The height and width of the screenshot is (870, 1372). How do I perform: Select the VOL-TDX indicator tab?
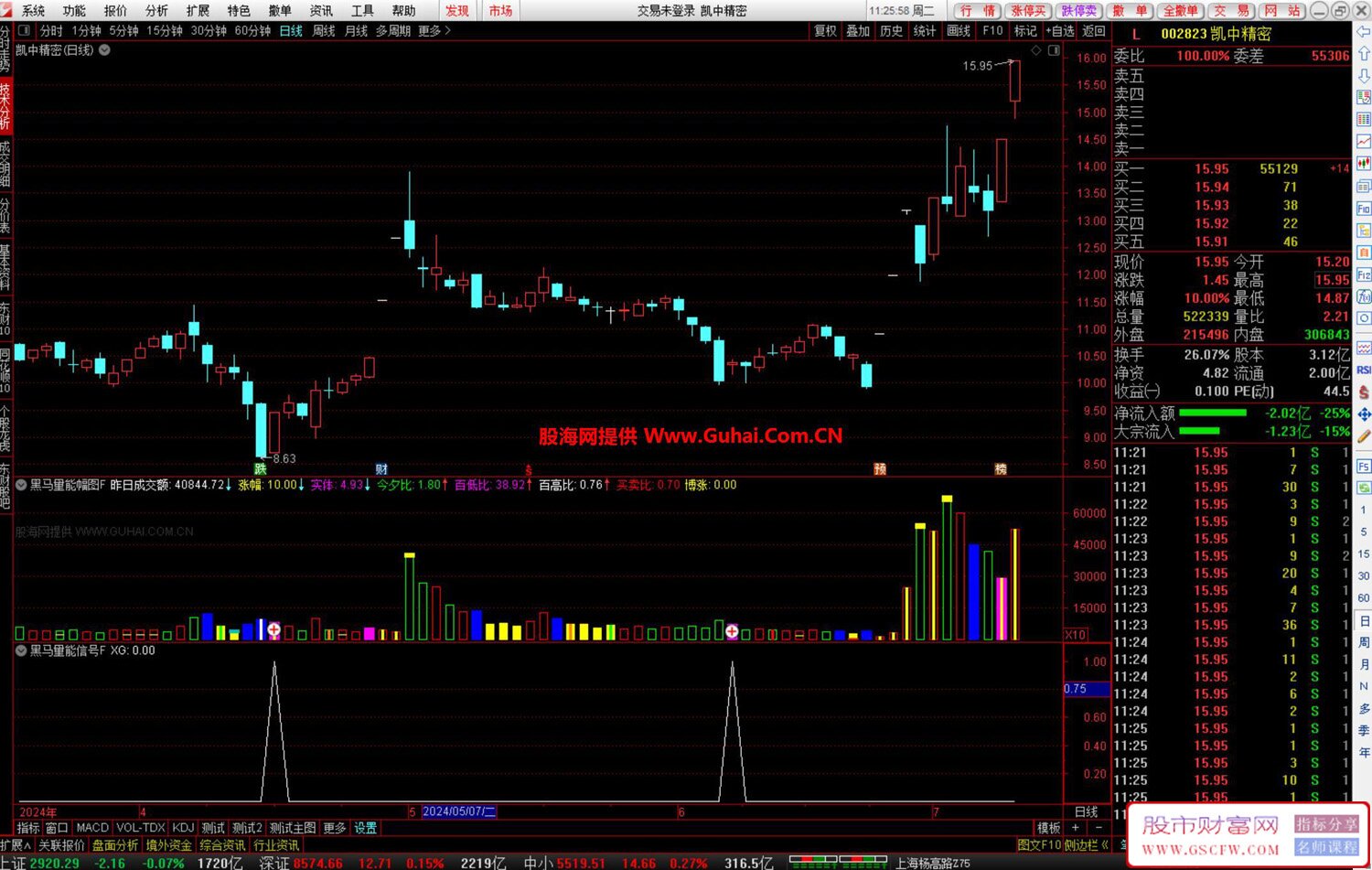coord(141,828)
